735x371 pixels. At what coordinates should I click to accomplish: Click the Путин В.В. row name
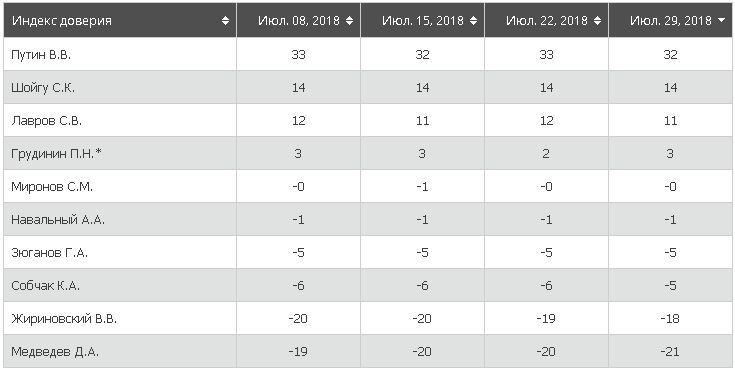[x=41, y=54]
